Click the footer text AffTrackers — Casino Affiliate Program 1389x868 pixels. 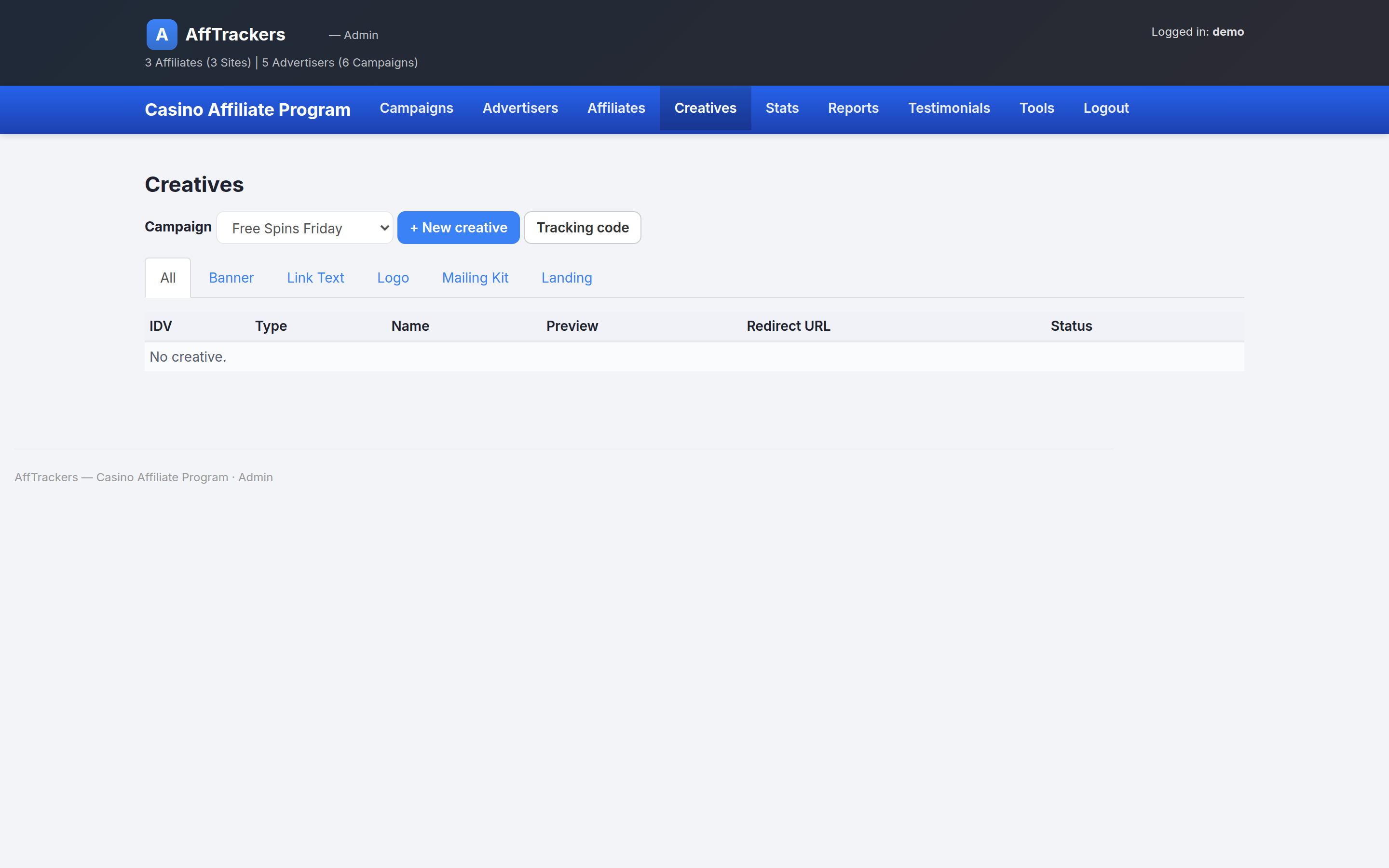[121, 477]
